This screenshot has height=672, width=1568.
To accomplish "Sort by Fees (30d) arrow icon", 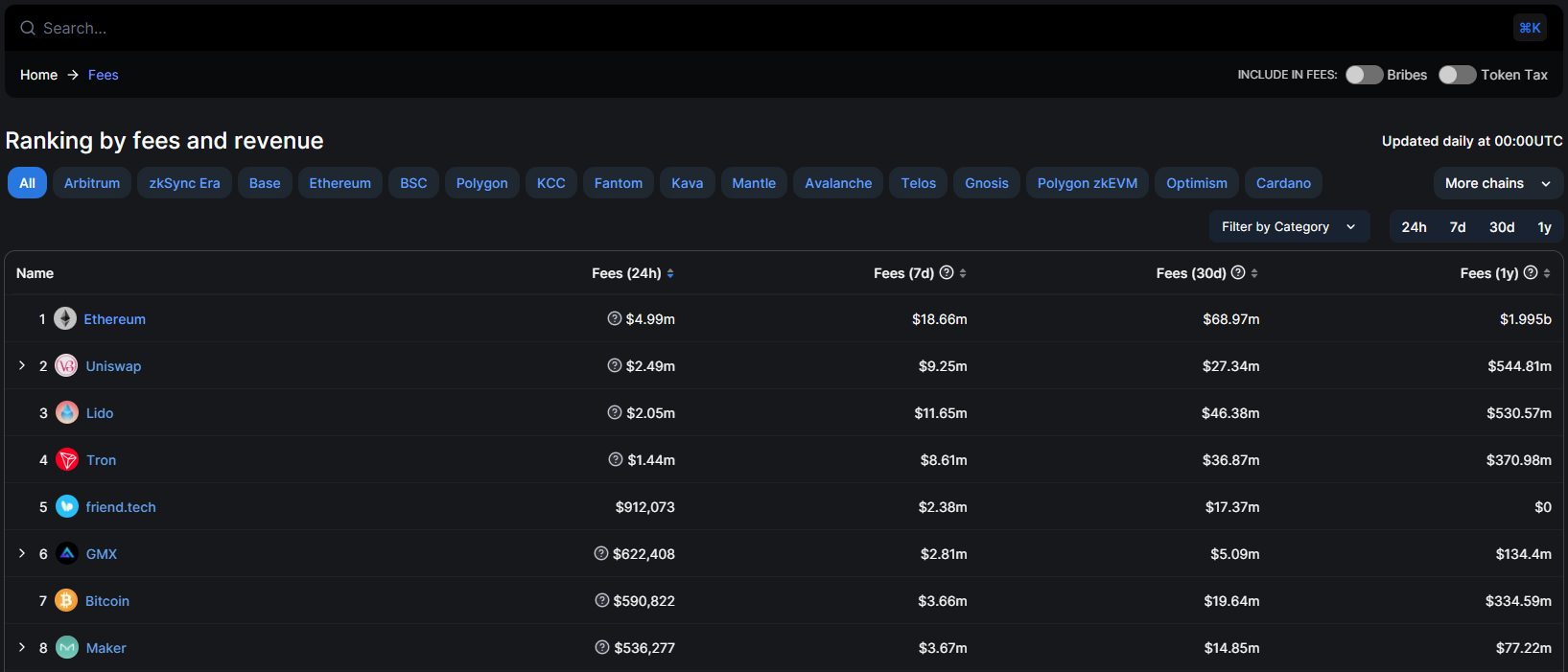I will [1254, 273].
